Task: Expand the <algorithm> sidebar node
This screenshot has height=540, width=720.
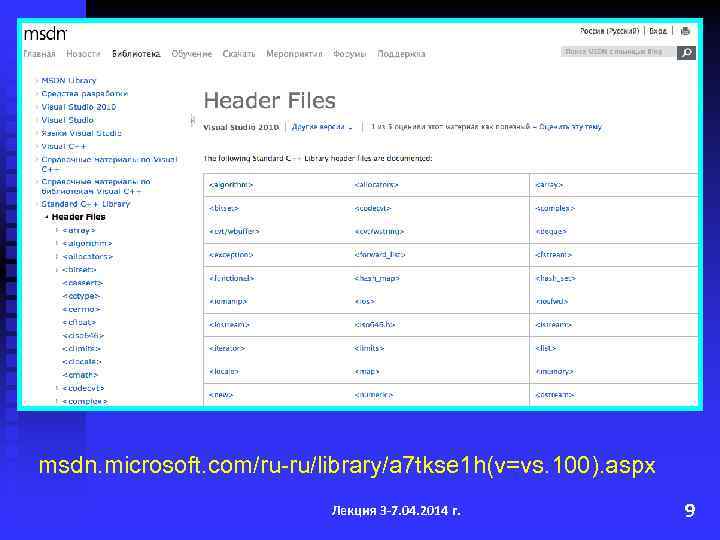Action: pyautogui.click(x=57, y=243)
